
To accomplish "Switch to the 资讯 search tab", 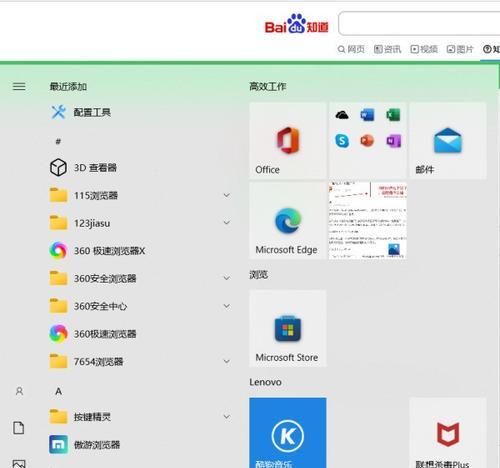I will click(388, 49).
